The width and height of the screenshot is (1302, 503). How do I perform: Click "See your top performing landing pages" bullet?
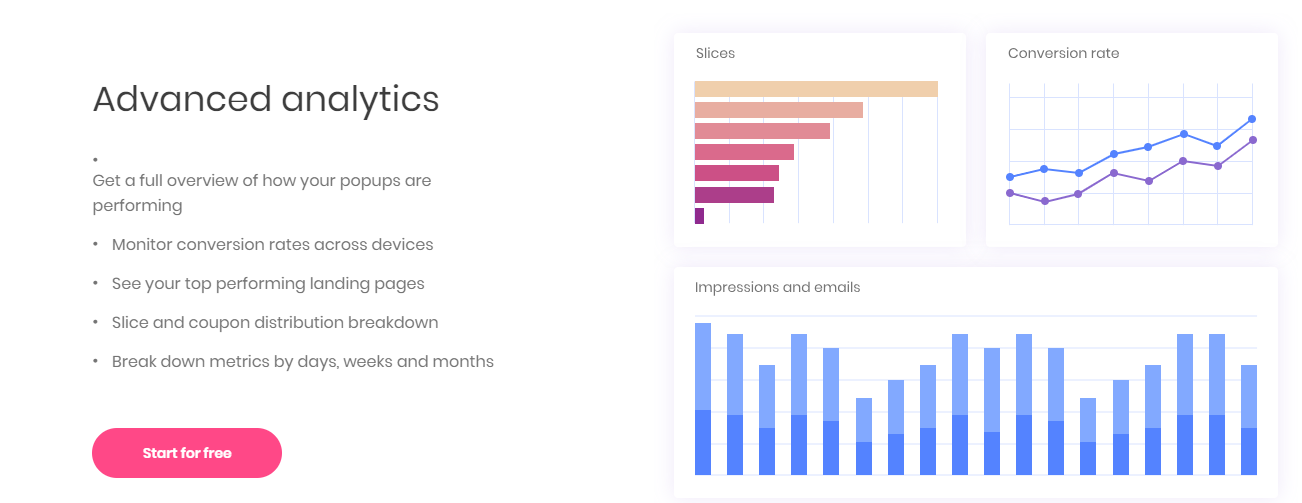(268, 283)
